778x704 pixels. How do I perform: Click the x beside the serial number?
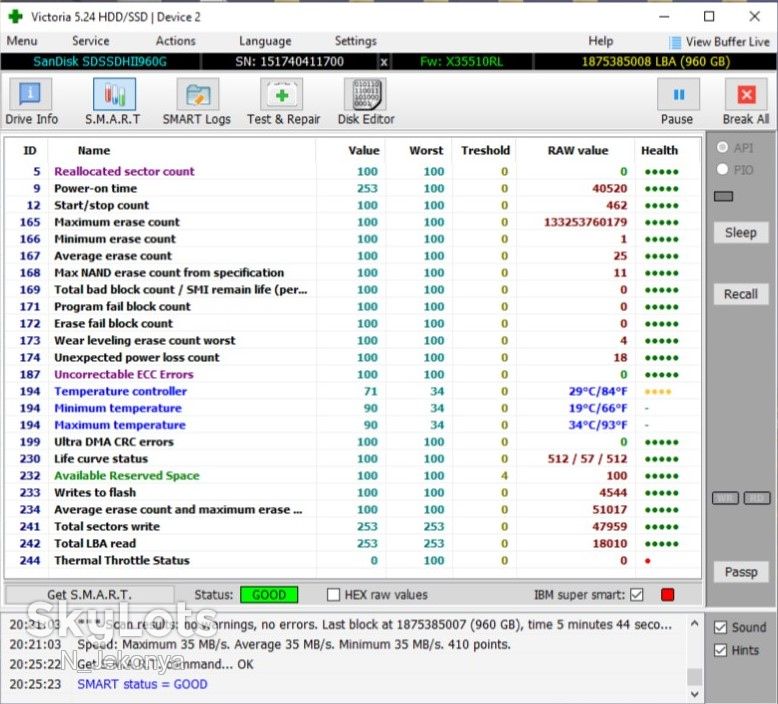[x=384, y=62]
